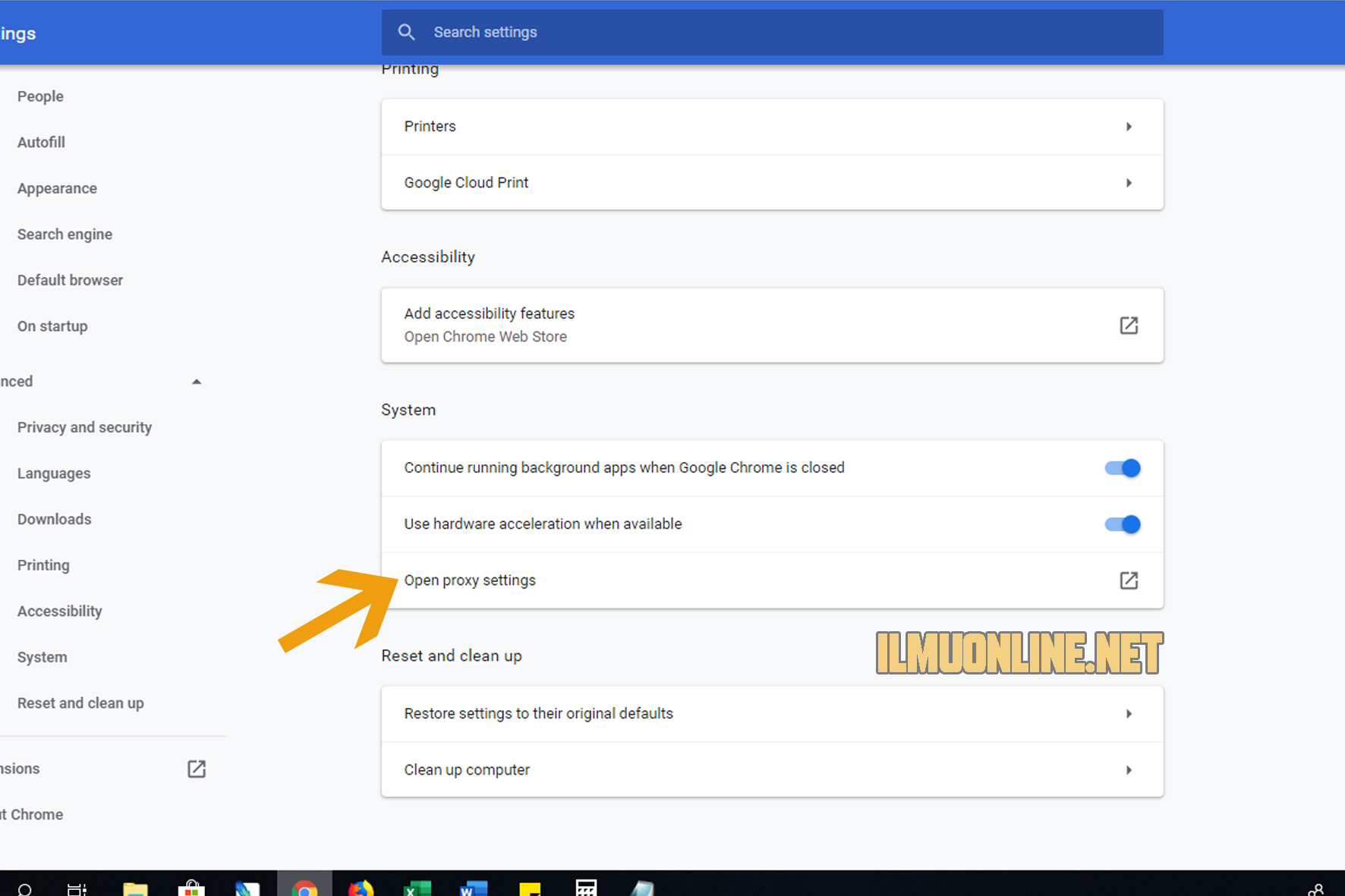Viewport: 1345px width, 896px height.
Task: Go to Appearance settings section
Action: (57, 188)
